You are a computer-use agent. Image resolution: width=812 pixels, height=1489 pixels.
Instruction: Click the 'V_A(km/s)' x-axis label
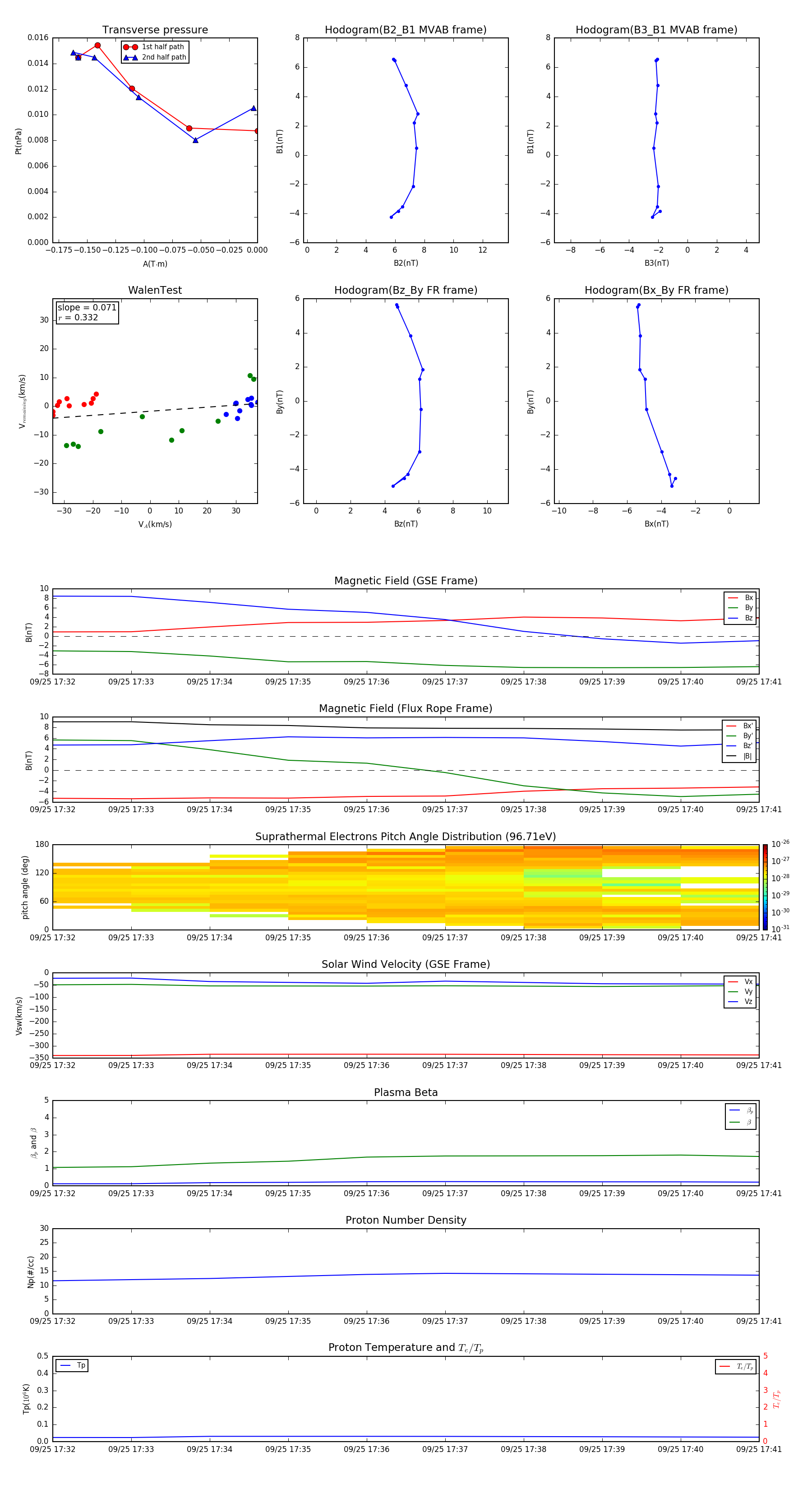(155, 524)
